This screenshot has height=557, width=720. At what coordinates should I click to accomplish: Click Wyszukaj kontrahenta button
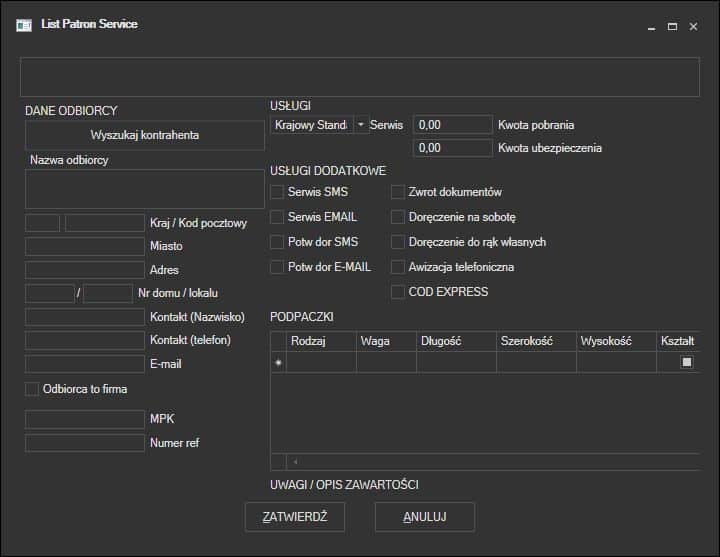pyautogui.click(x=145, y=135)
